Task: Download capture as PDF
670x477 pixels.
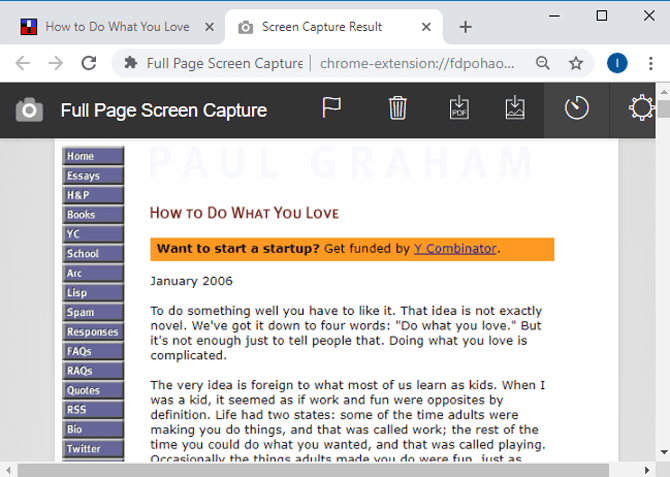Action: coord(459,108)
